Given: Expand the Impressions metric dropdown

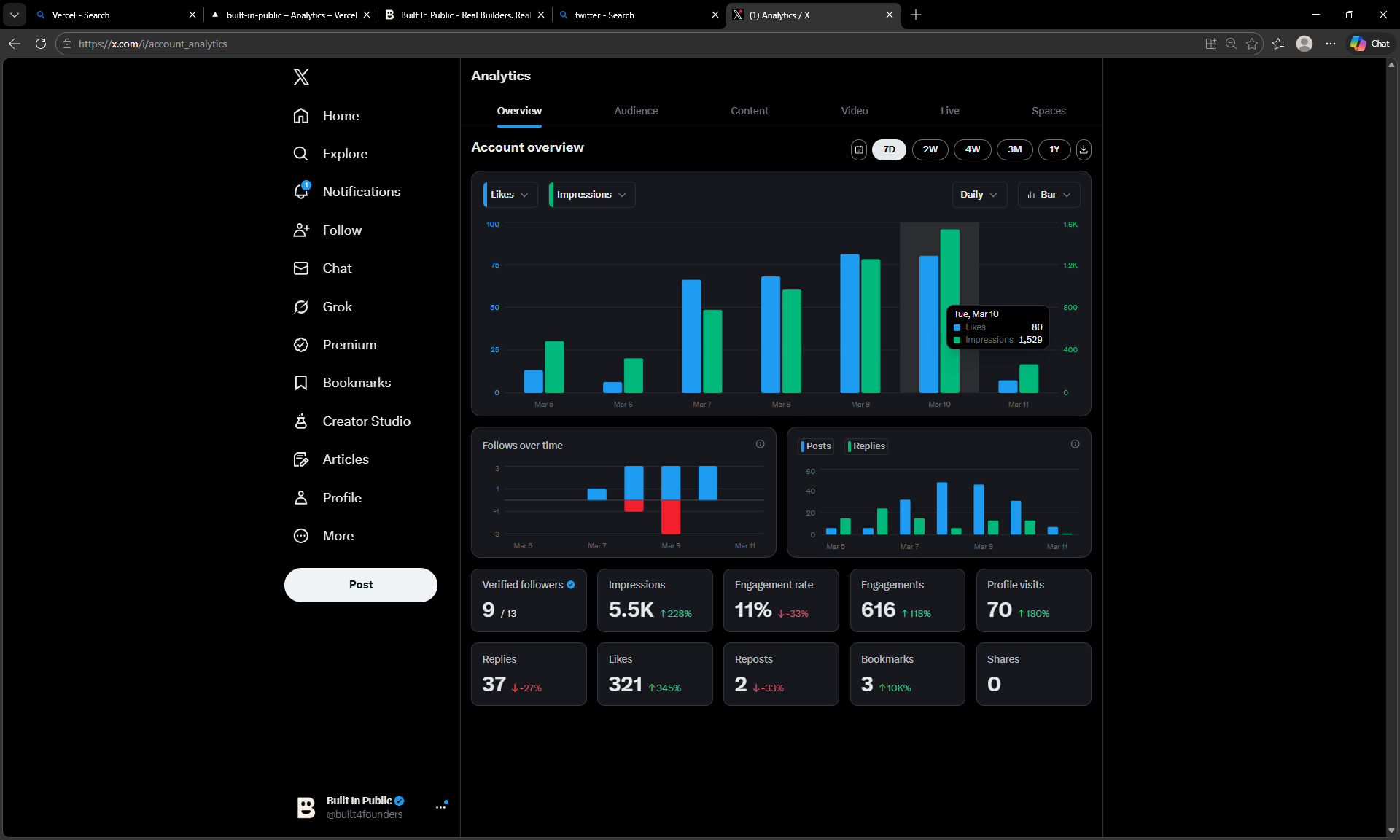Looking at the screenshot, I should (591, 195).
